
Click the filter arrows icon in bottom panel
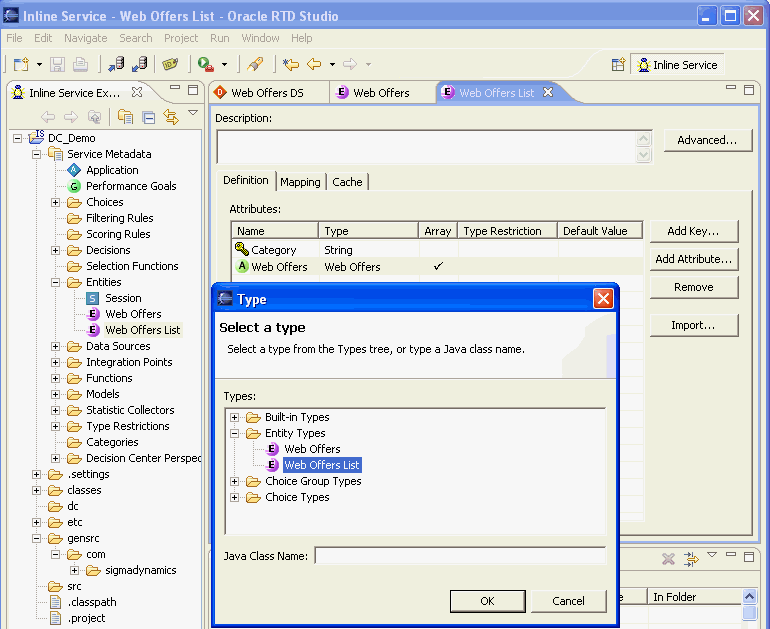tap(691, 559)
